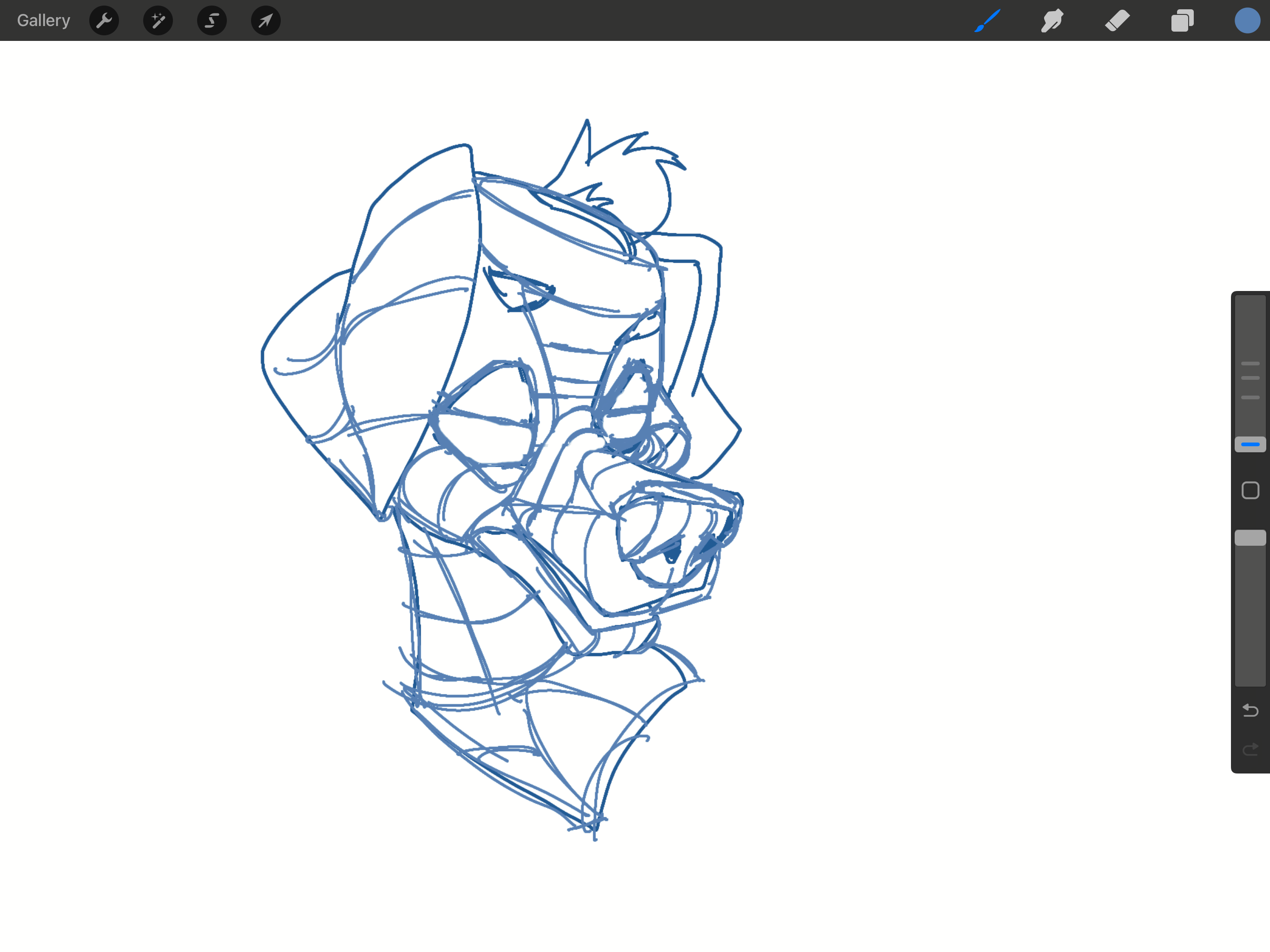Jump to the lowest brush size notch
The image size is (1270, 952).
[x=1250, y=397]
